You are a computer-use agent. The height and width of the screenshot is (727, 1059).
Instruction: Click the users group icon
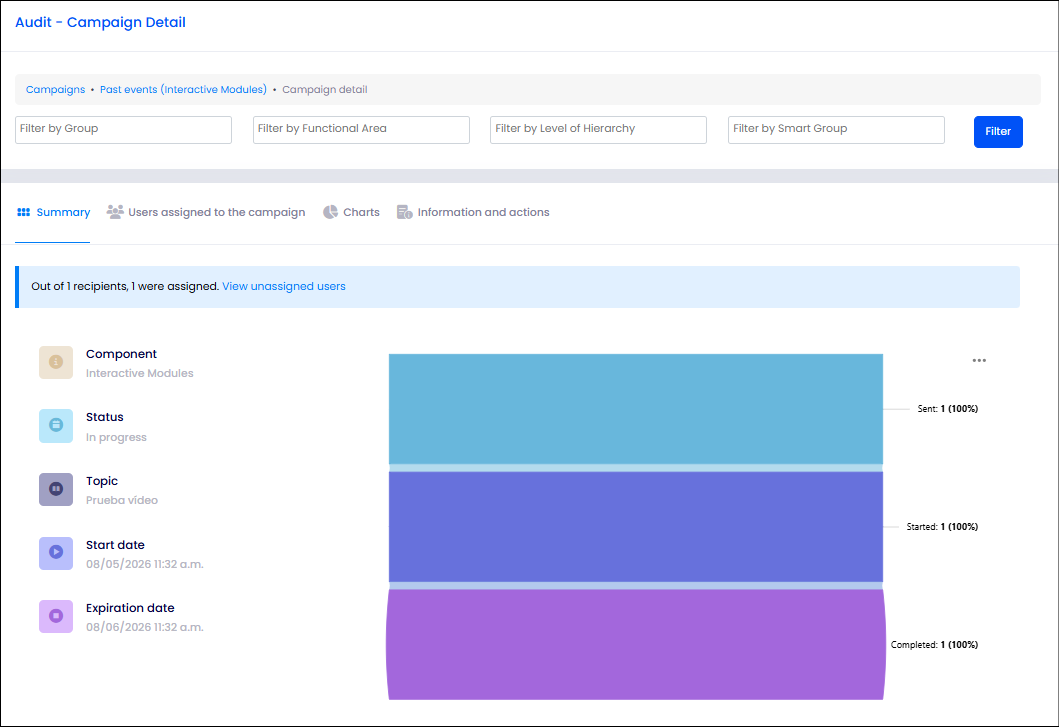[x=115, y=212]
